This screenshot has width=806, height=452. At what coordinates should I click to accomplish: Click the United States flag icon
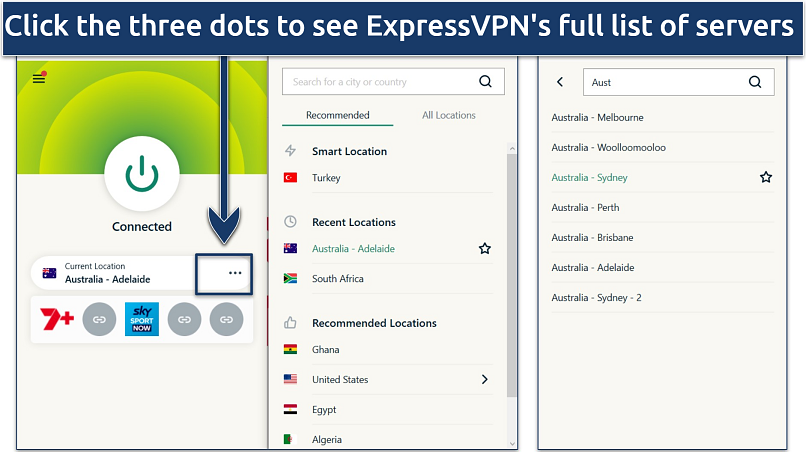click(x=290, y=379)
